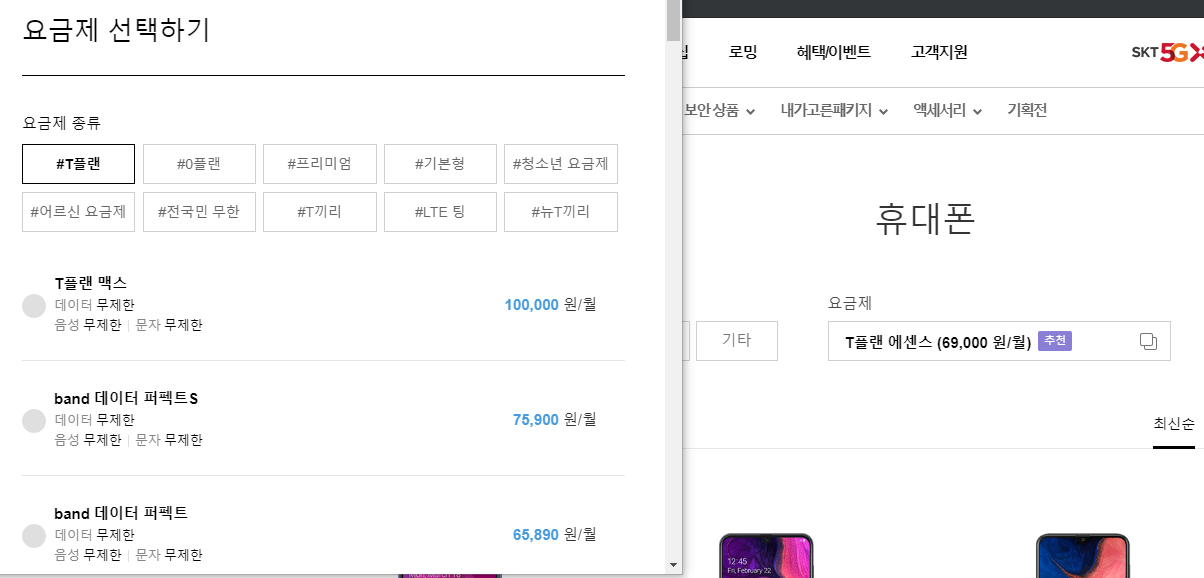This screenshot has width=1204, height=578.
Task: Open the pink-purple phone thumbnail
Action: (767, 556)
